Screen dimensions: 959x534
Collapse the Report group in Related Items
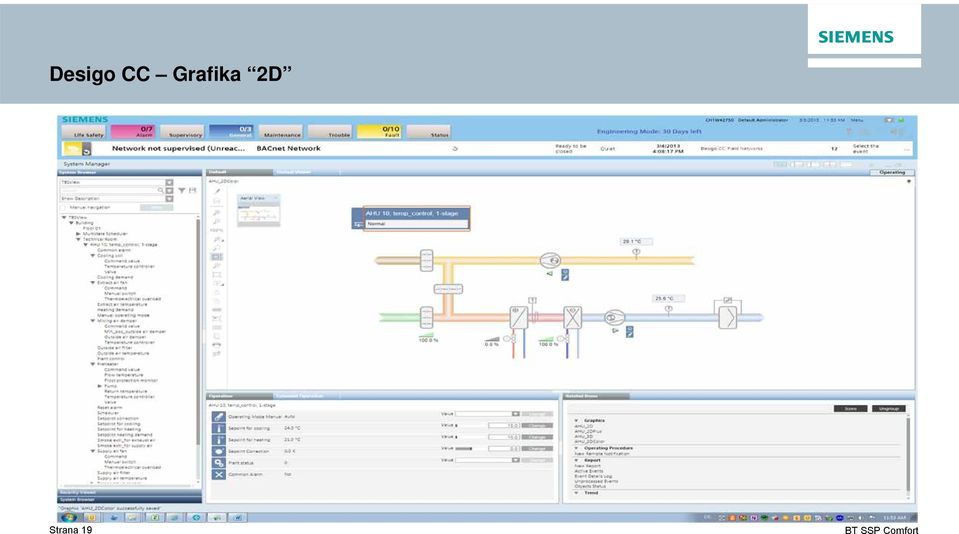click(x=576, y=461)
